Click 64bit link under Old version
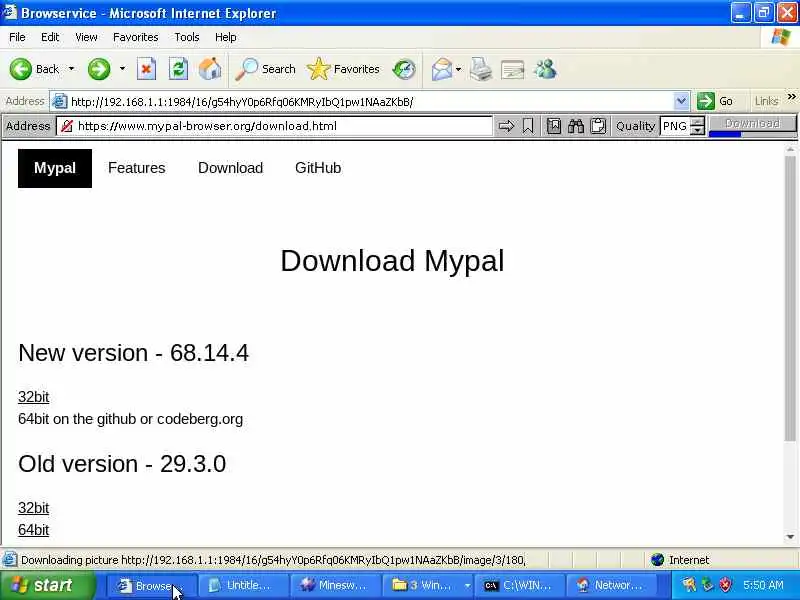 pyautogui.click(x=34, y=530)
